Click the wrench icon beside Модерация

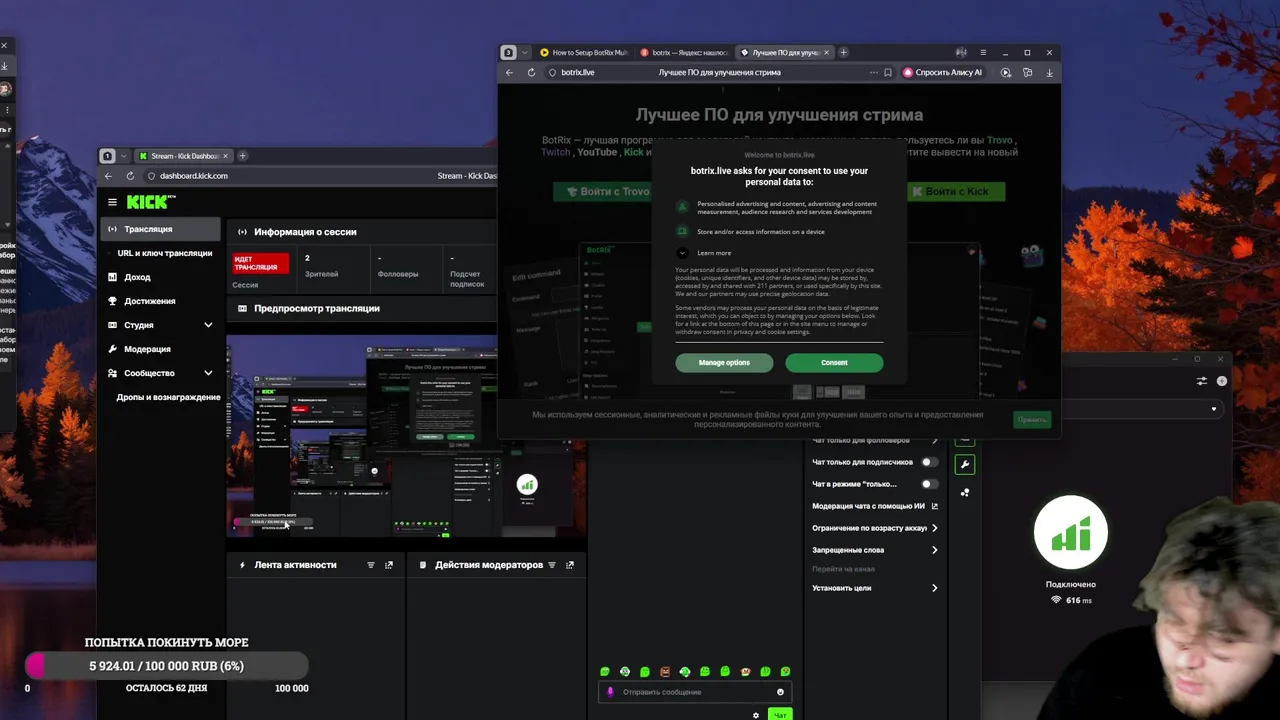[x=113, y=349]
